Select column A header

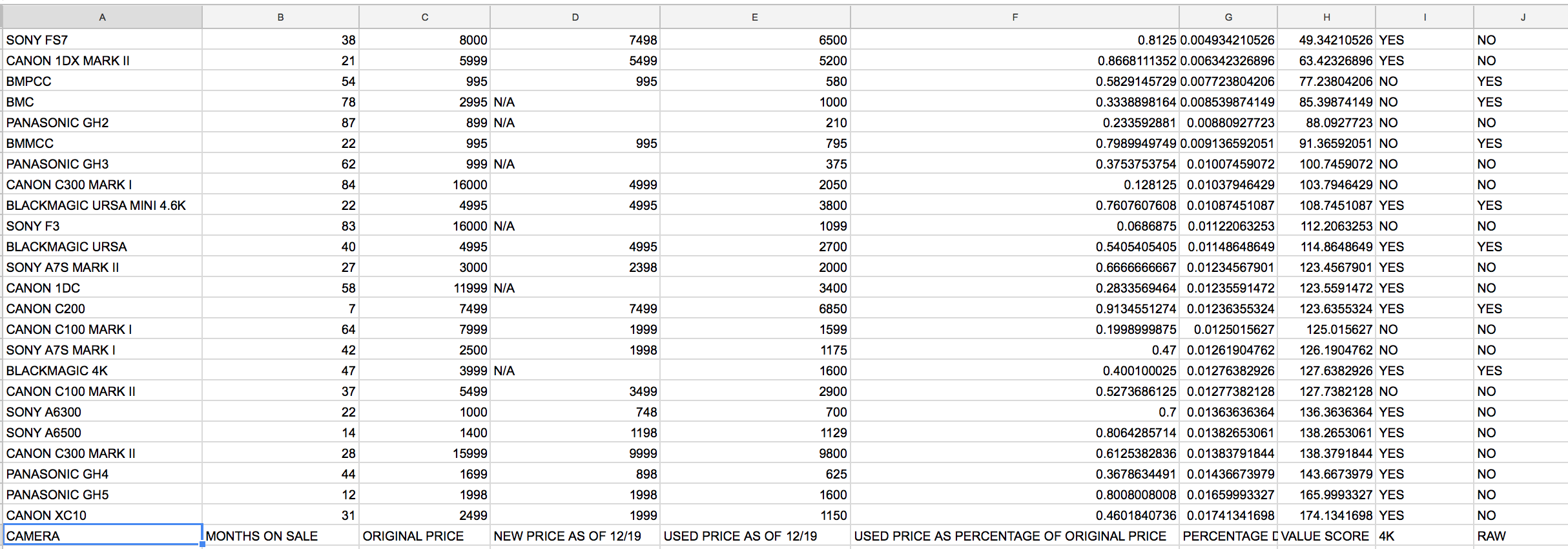point(102,17)
